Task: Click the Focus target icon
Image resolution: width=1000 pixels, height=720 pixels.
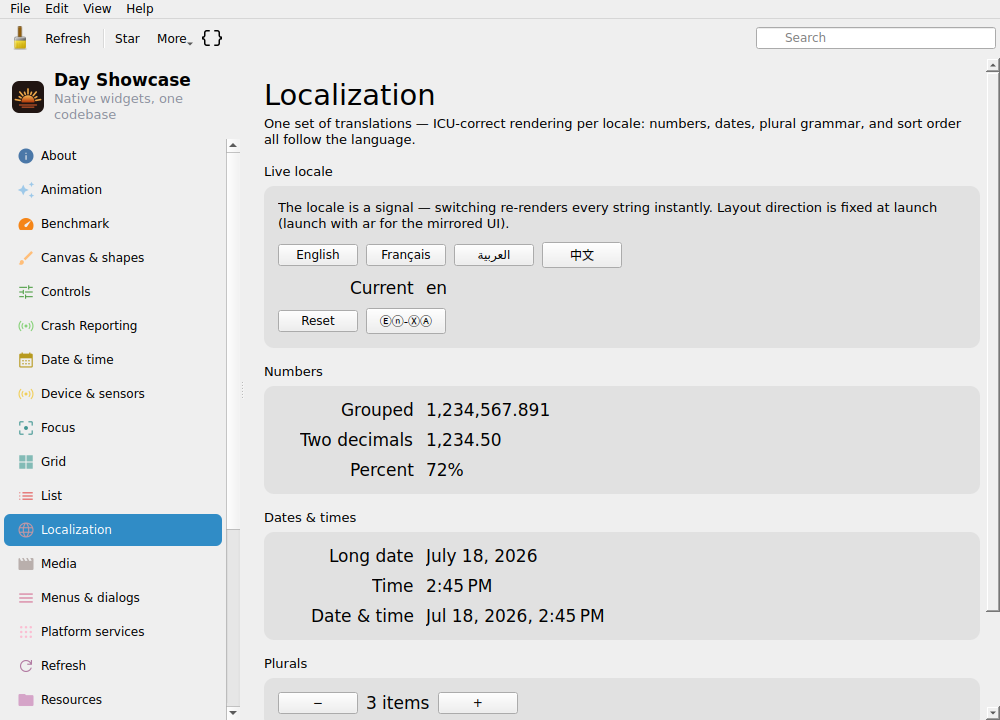Action: tap(26, 428)
